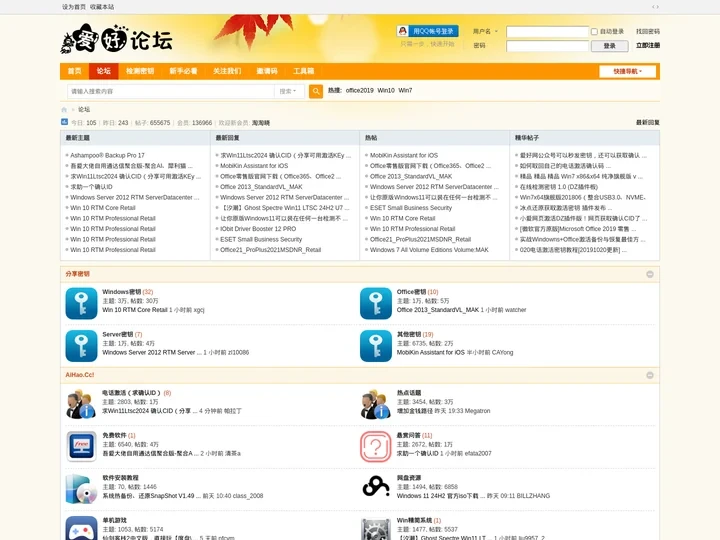Image resolution: width=720 pixels, height=540 pixels.
Task: Enable the 自动登录 checkbox
Action: [594, 32]
